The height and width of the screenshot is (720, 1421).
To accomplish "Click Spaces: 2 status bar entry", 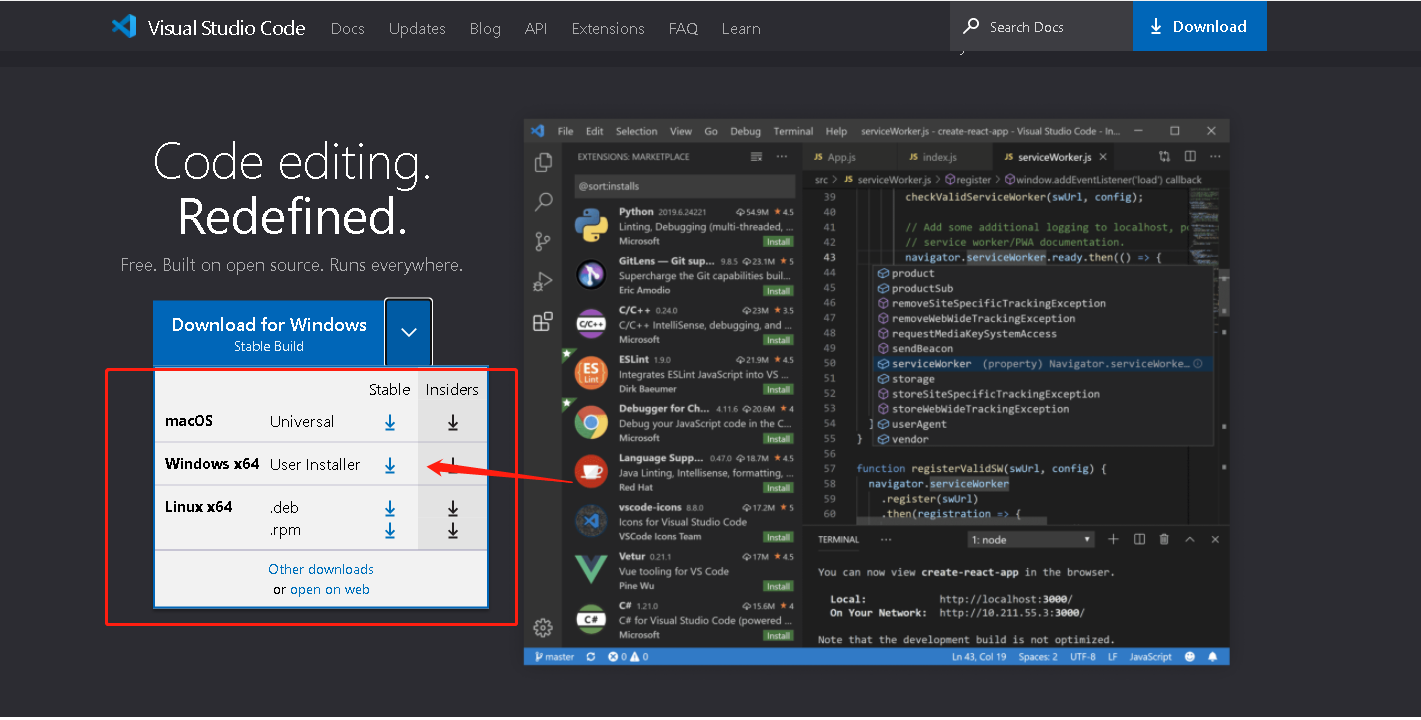I will pos(1038,657).
